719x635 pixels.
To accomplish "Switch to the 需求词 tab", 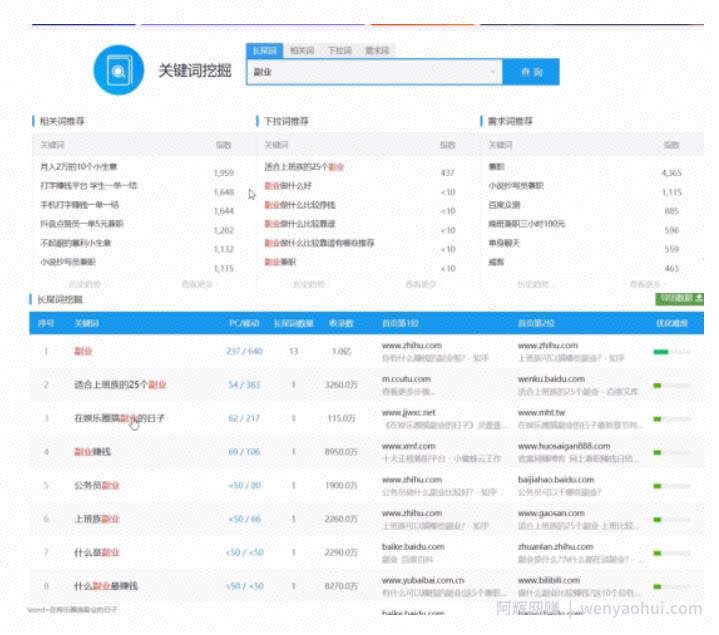I will click(x=377, y=50).
